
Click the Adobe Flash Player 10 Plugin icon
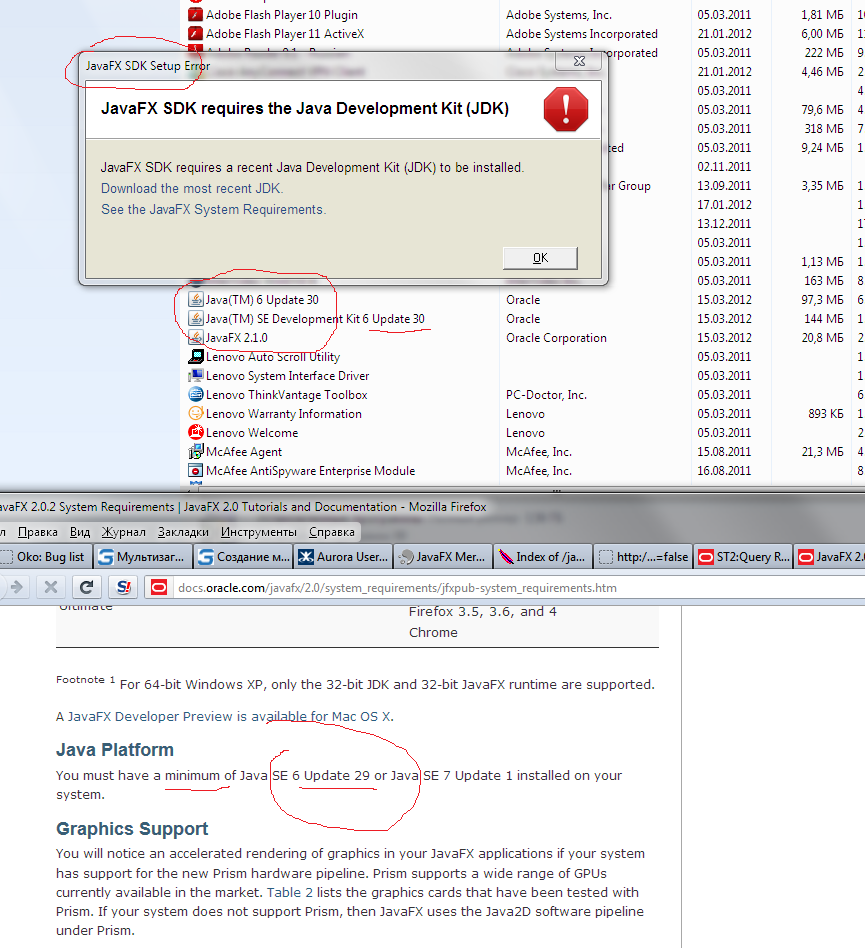pyautogui.click(x=196, y=15)
